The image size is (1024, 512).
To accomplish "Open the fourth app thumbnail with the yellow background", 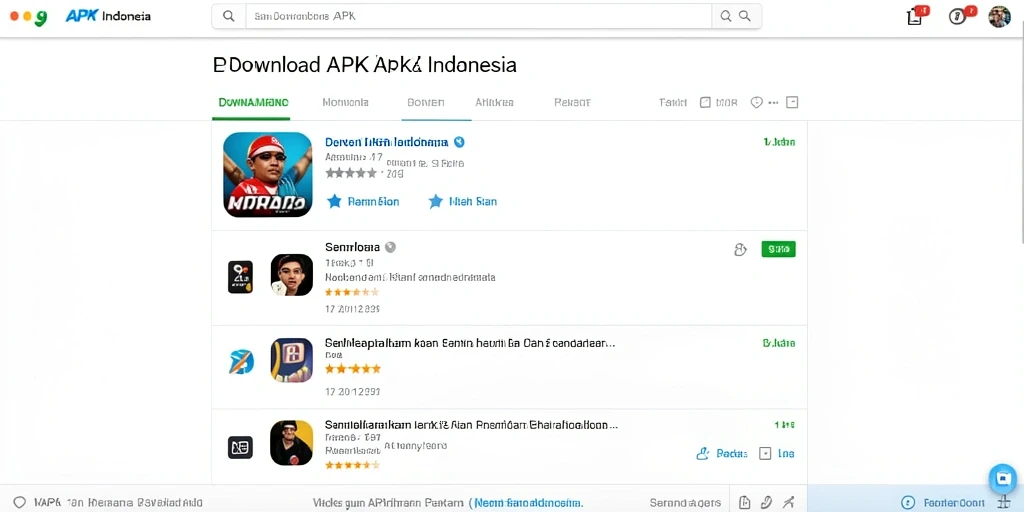I will click(292, 443).
